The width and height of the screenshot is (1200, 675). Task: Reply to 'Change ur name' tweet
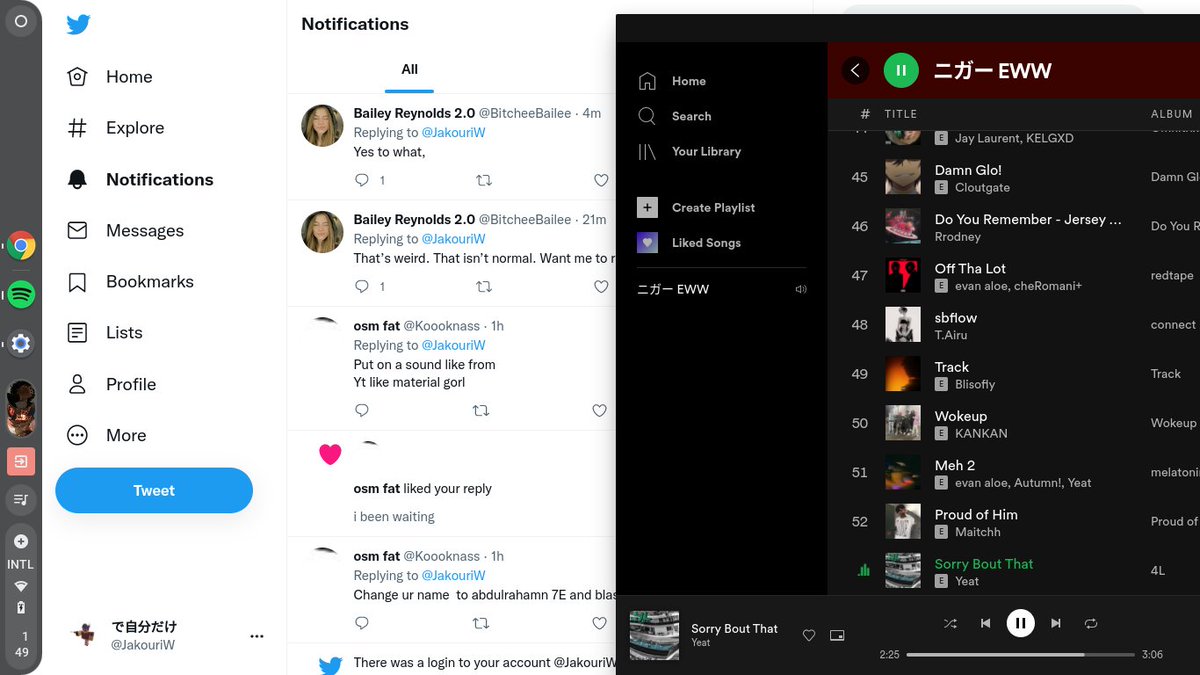tap(362, 623)
